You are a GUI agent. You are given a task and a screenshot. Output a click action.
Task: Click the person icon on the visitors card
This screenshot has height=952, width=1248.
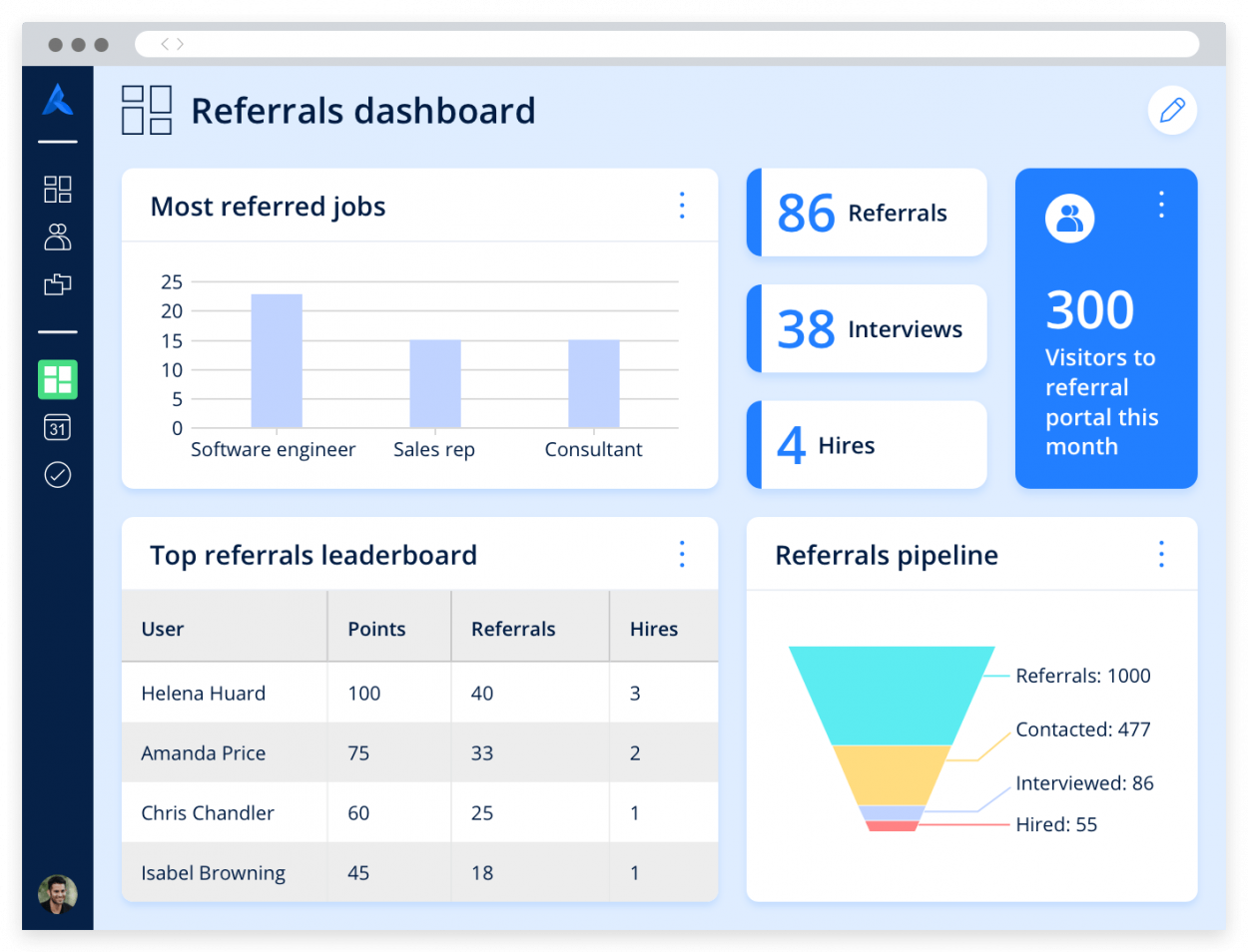1069,218
